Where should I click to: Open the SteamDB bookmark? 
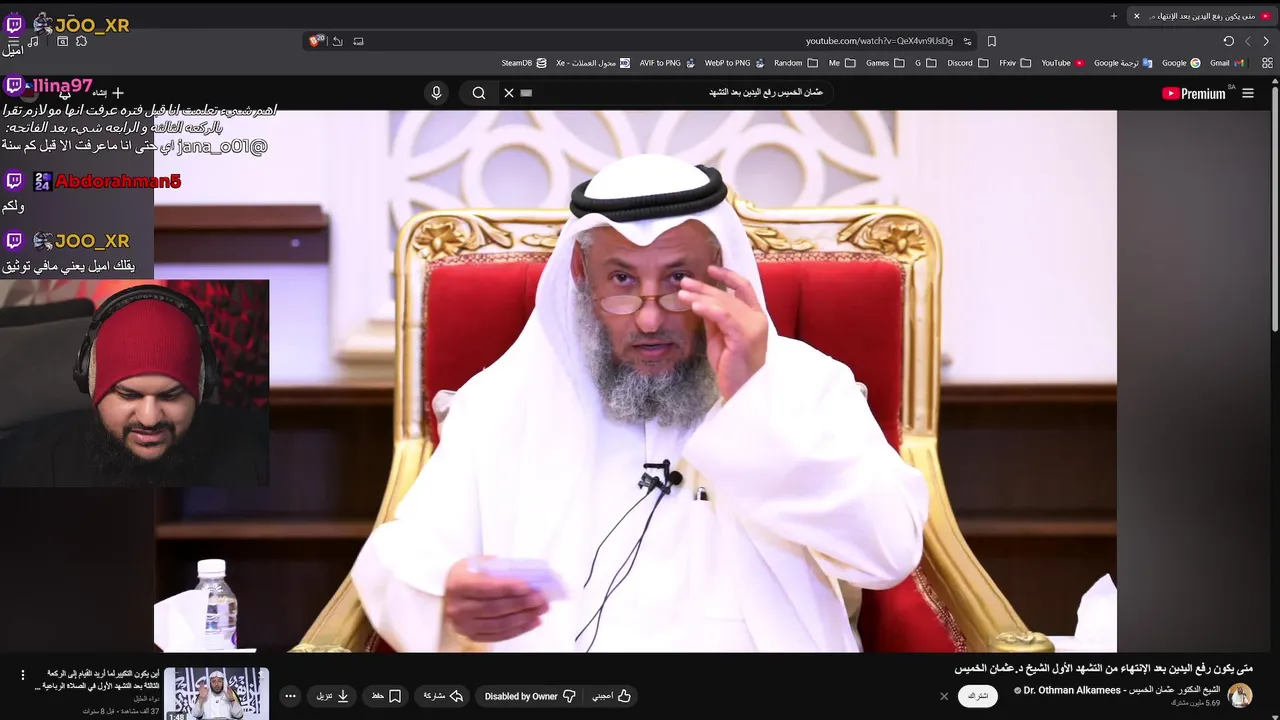point(523,63)
